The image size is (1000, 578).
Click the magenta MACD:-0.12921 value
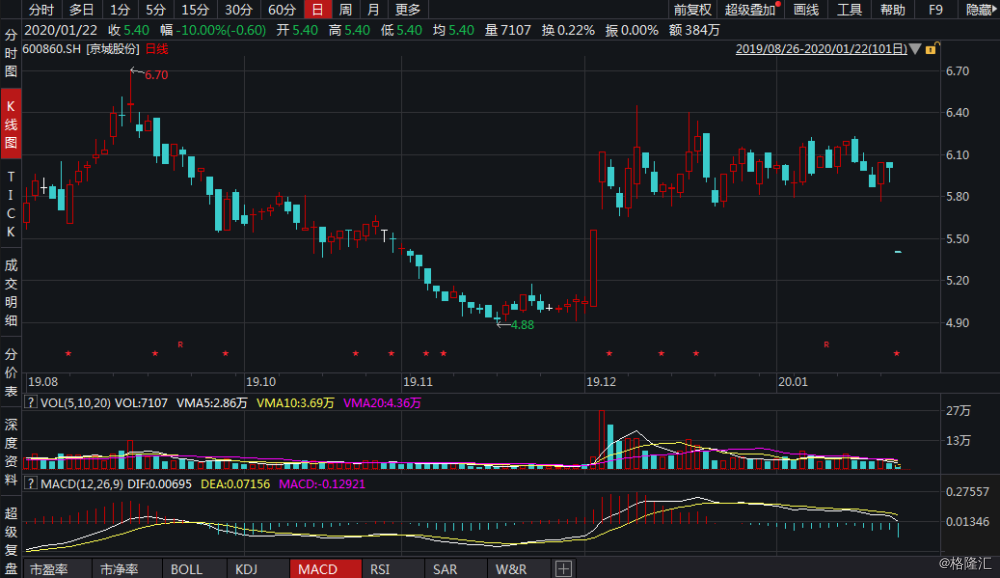322,484
